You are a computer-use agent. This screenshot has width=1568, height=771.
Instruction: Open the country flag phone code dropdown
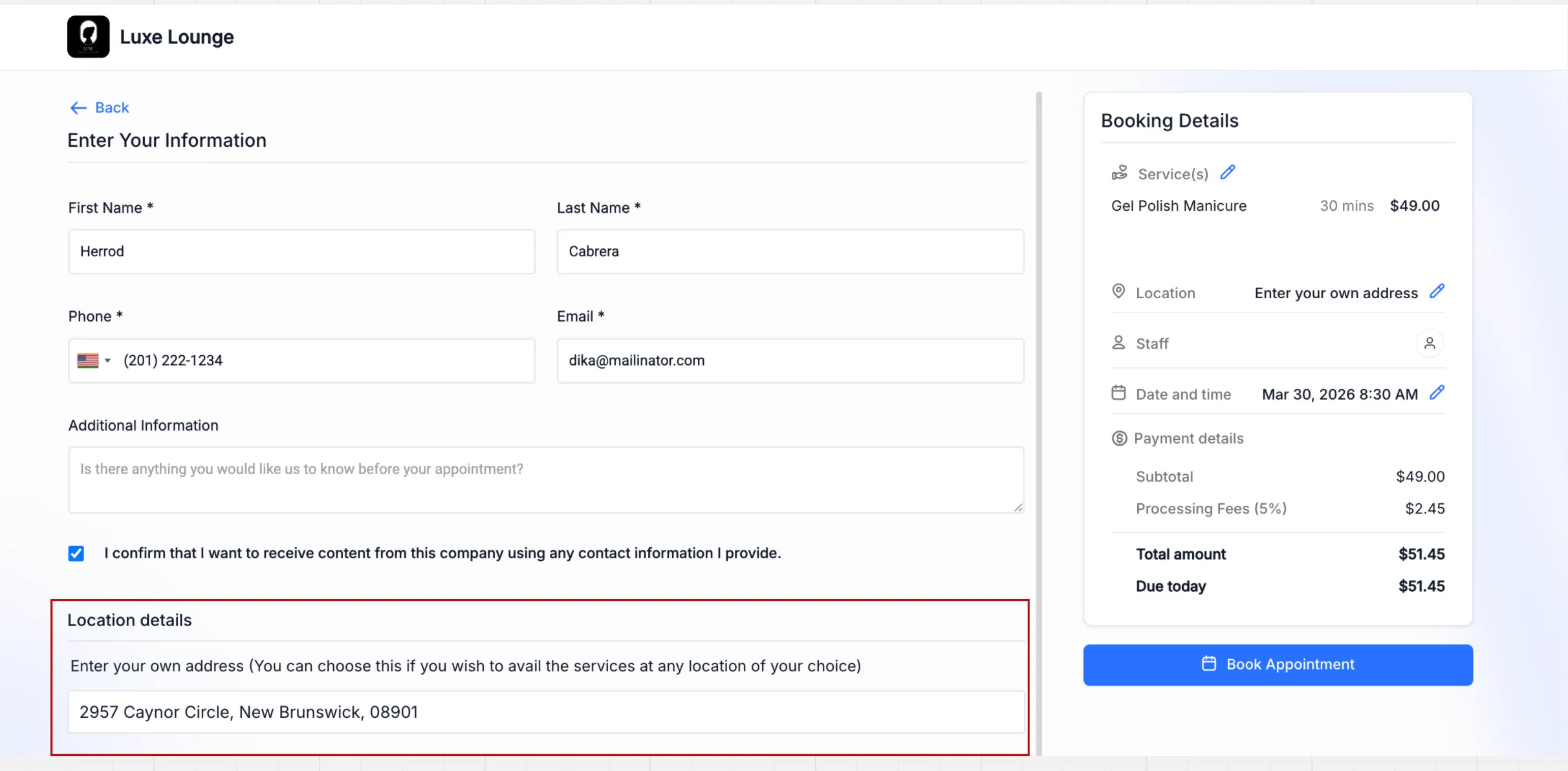pyautogui.click(x=94, y=361)
